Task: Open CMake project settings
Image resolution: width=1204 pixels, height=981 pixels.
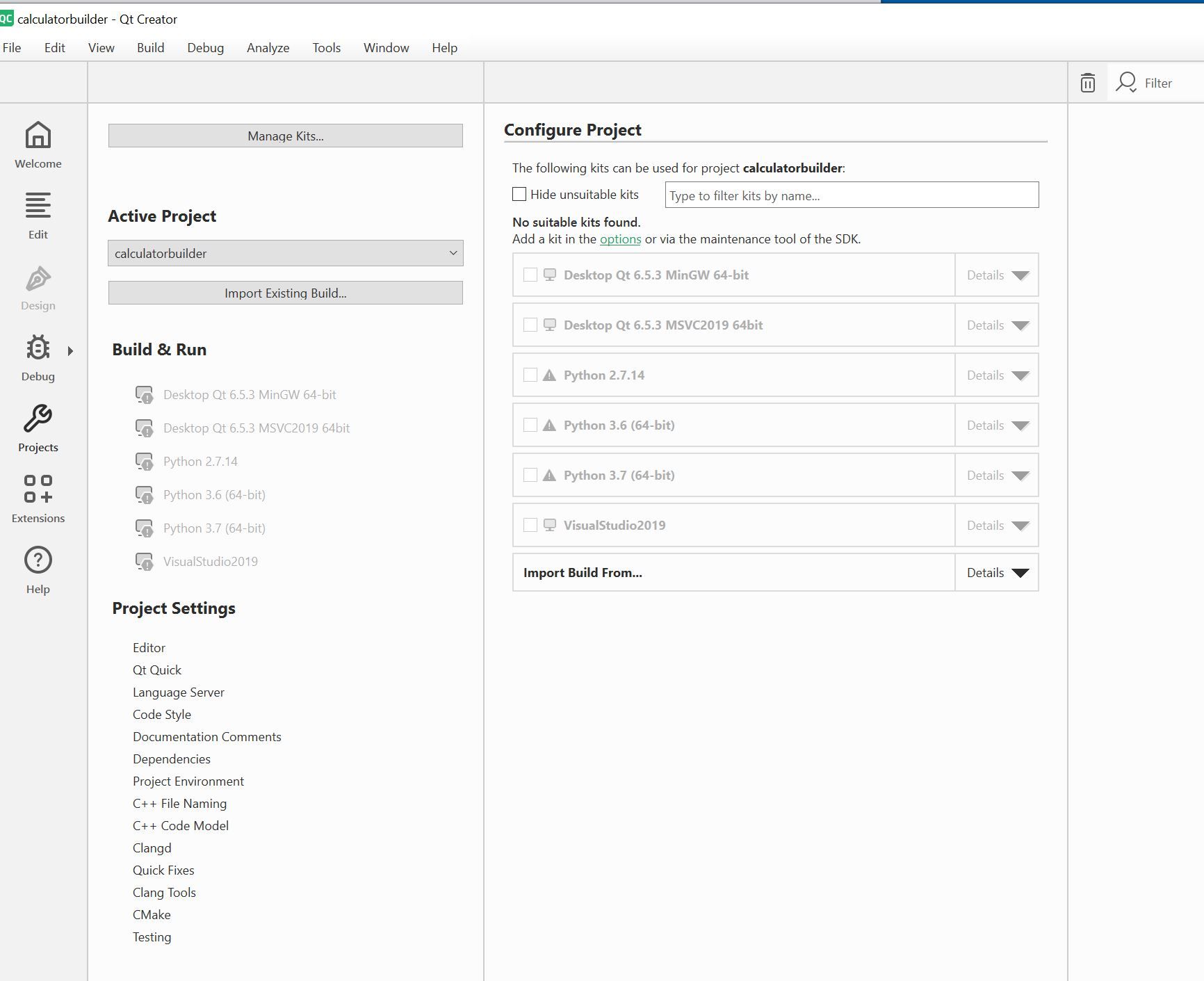Action: (152, 915)
